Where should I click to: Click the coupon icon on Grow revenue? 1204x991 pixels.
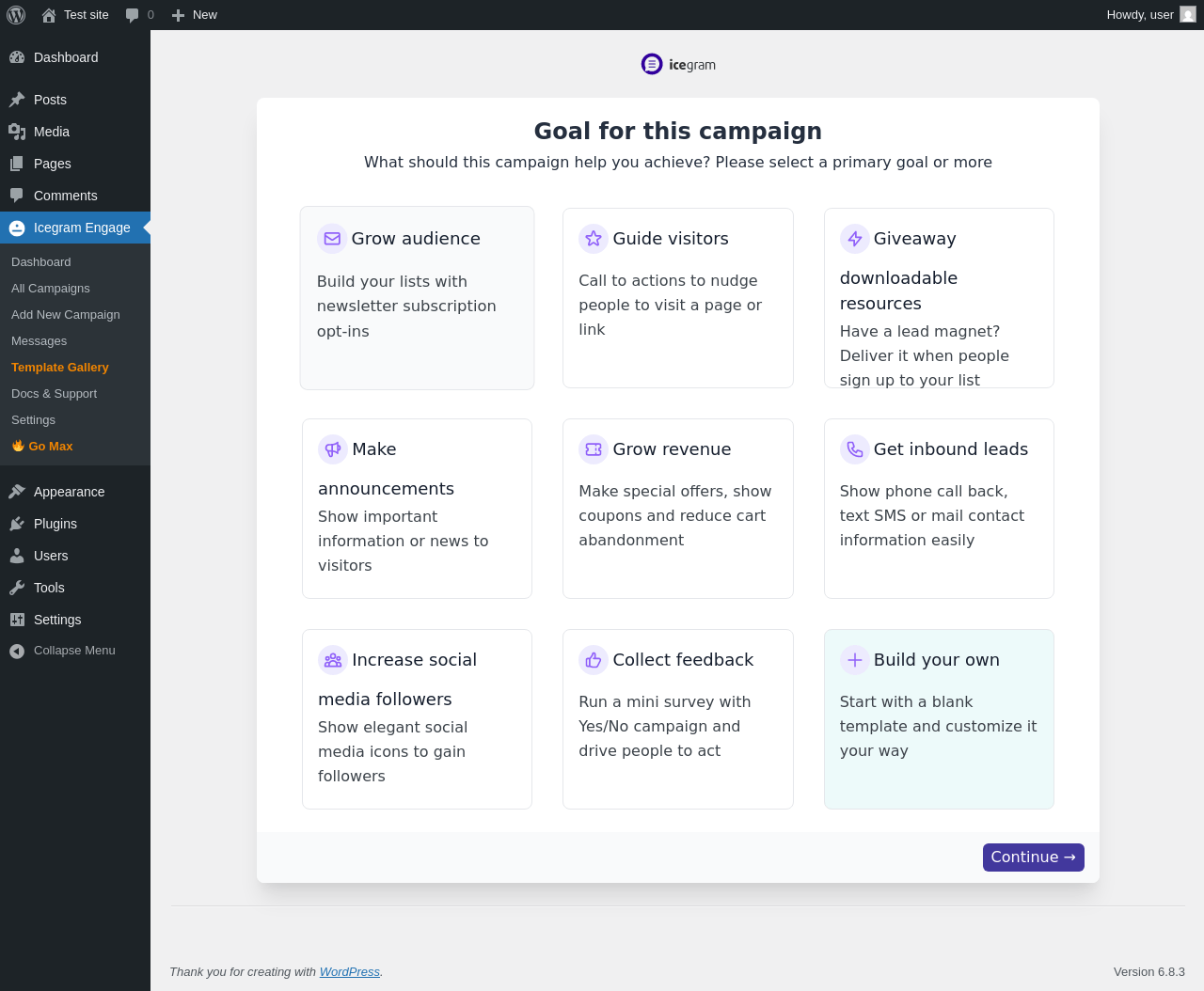(x=594, y=449)
